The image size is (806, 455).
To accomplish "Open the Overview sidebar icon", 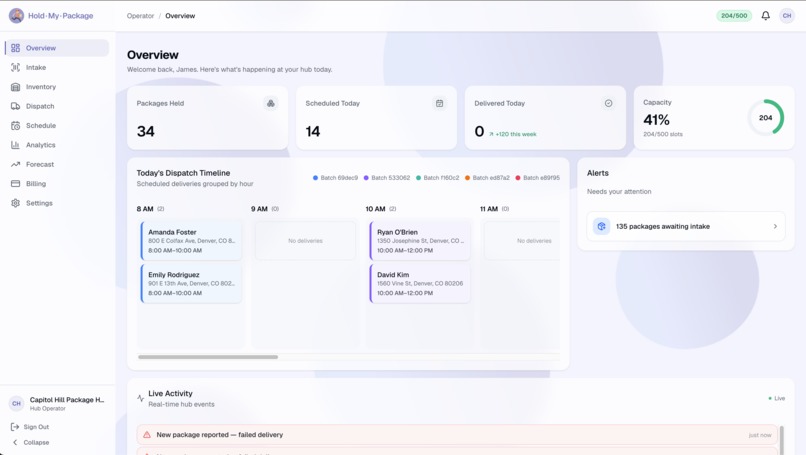I will click(15, 48).
